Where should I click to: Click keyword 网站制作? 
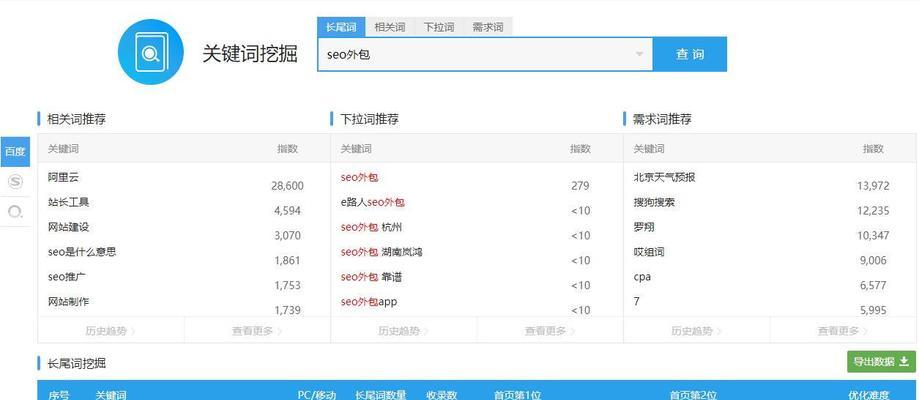point(69,302)
